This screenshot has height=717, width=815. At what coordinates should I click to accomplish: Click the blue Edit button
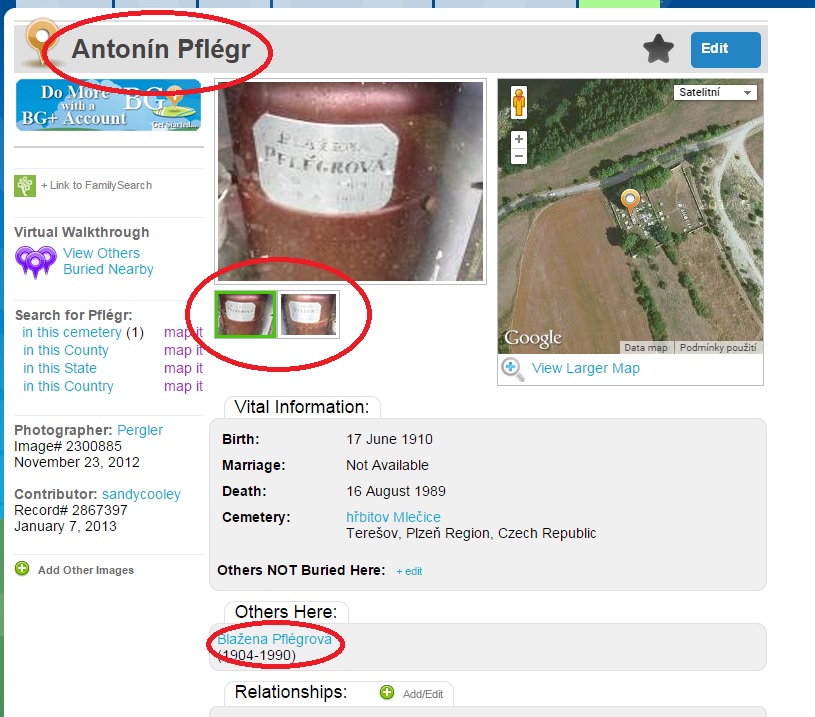726,49
